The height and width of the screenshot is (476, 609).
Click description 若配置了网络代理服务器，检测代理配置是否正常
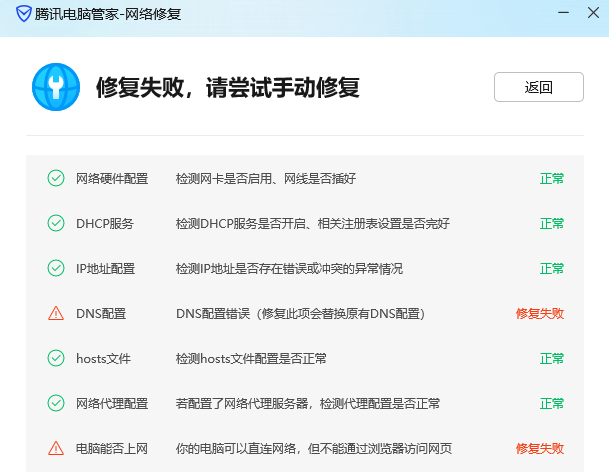click(x=308, y=404)
